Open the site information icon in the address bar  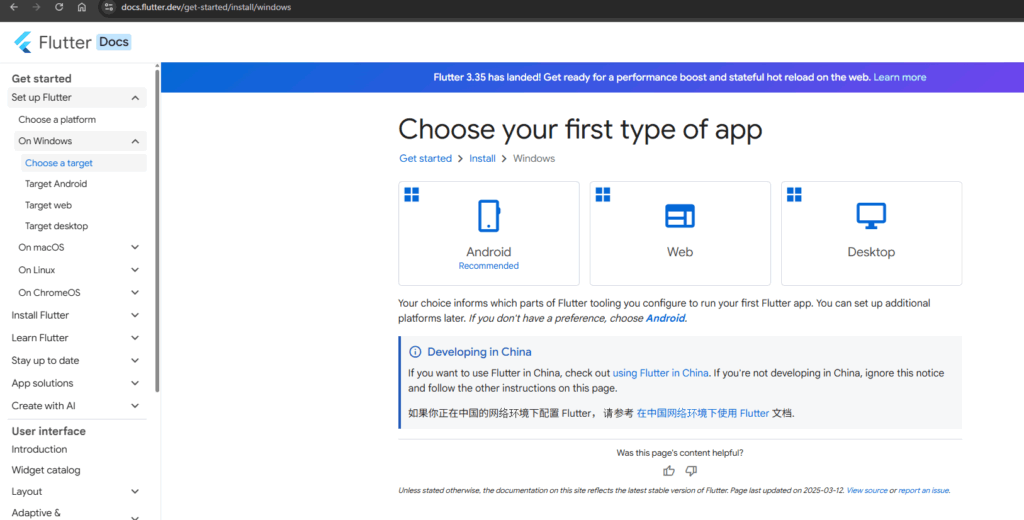coord(109,7)
